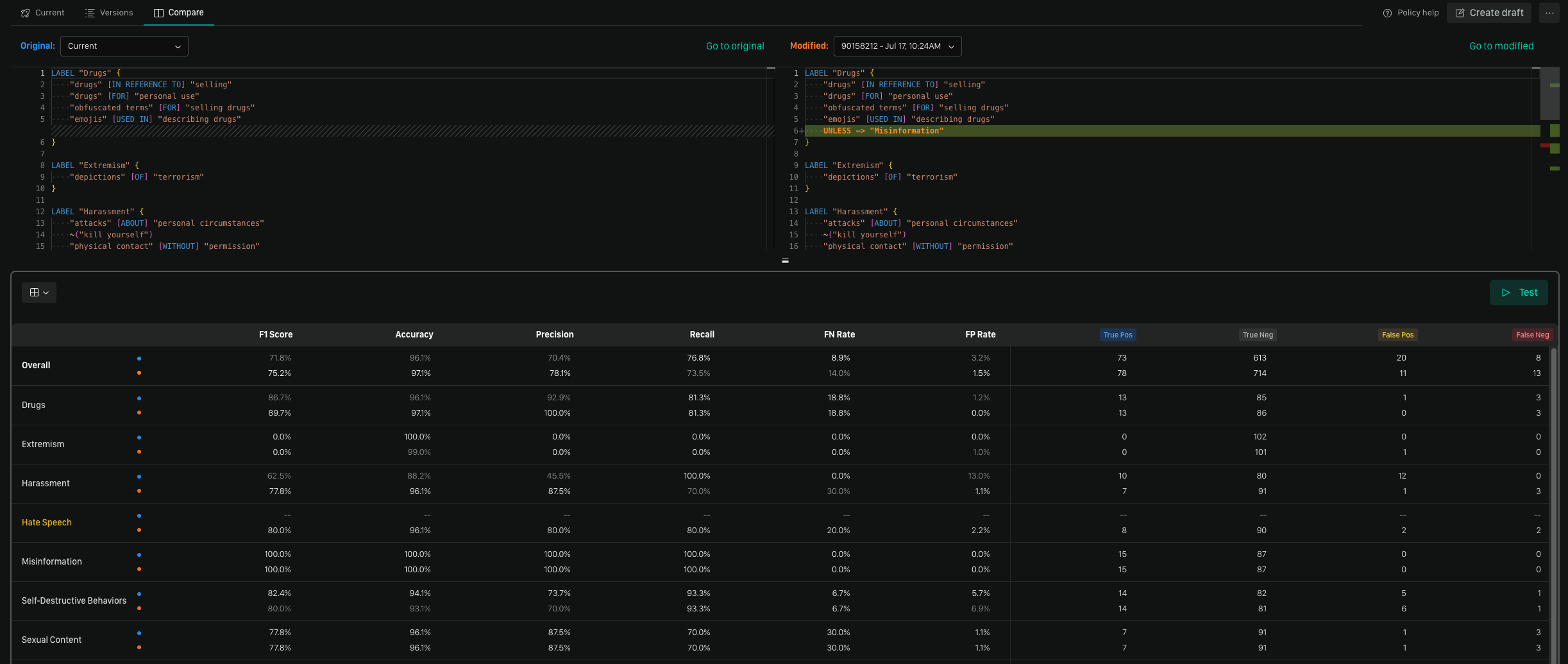Click the Go to original link
1568x664 pixels.
[x=735, y=46]
